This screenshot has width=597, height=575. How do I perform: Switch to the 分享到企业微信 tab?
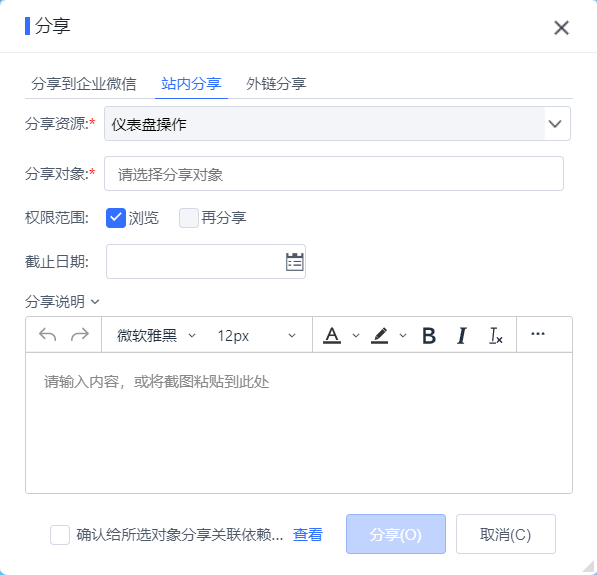tap(83, 83)
